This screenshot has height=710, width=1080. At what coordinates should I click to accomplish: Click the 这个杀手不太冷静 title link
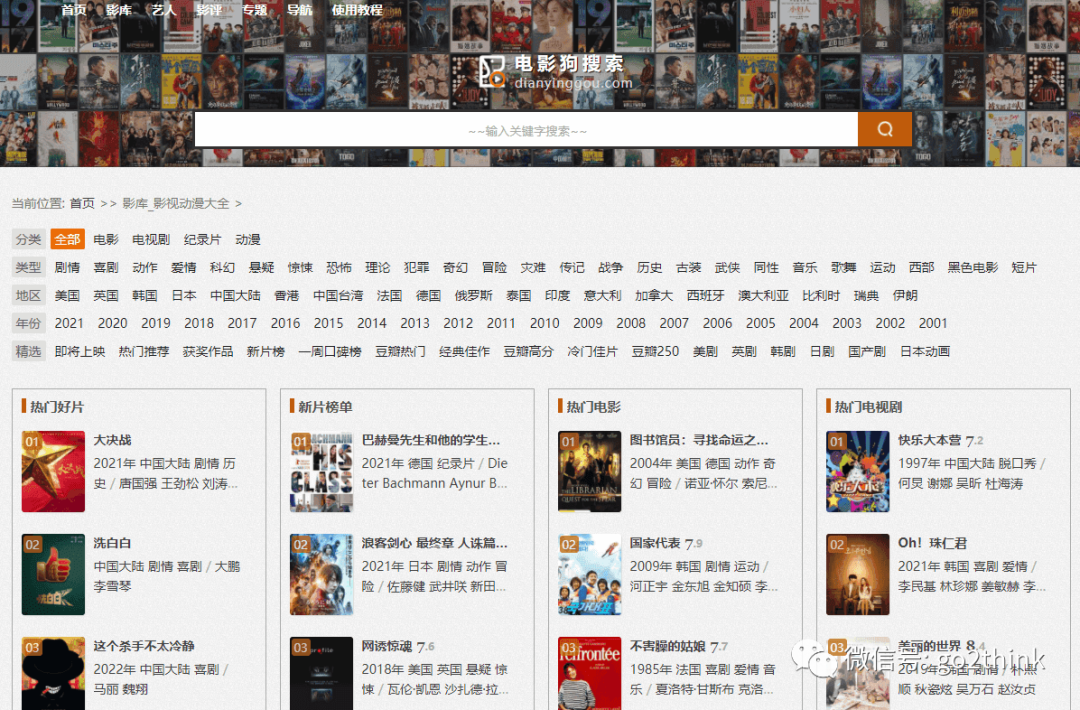coord(144,646)
